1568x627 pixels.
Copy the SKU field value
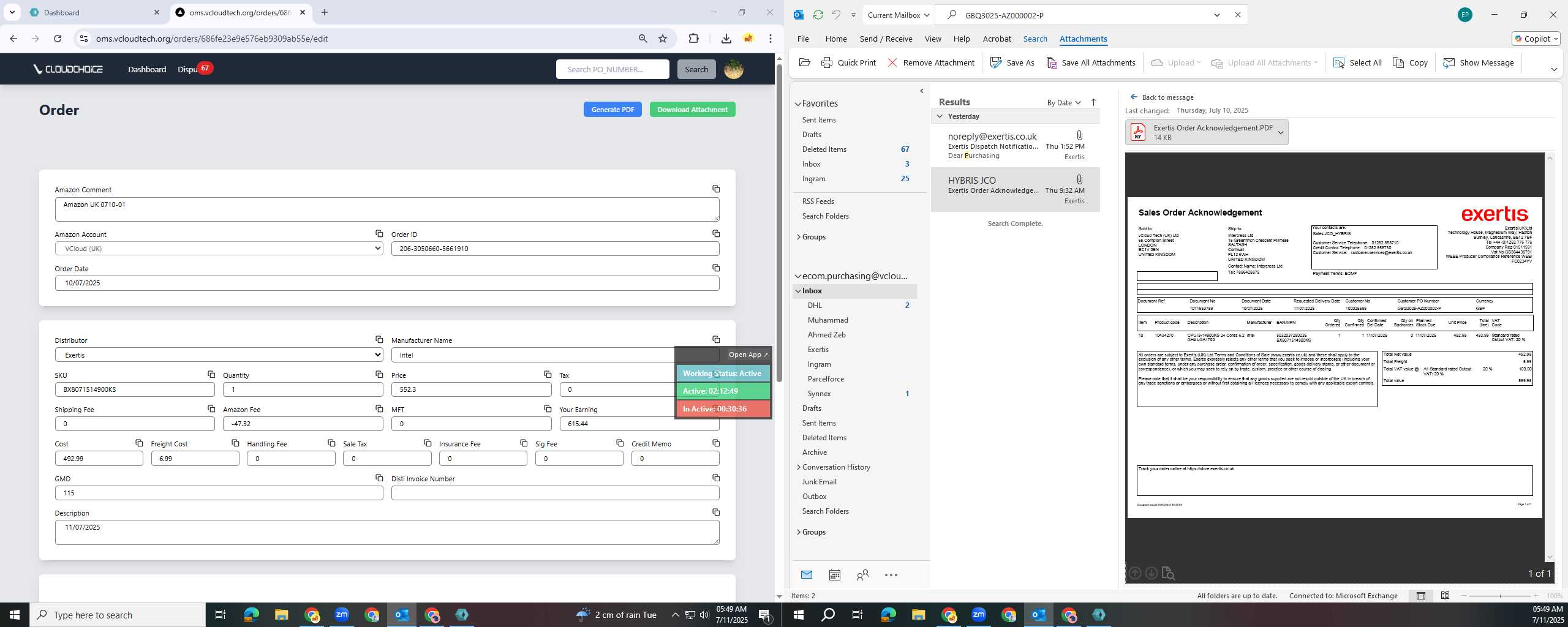(x=211, y=374)
